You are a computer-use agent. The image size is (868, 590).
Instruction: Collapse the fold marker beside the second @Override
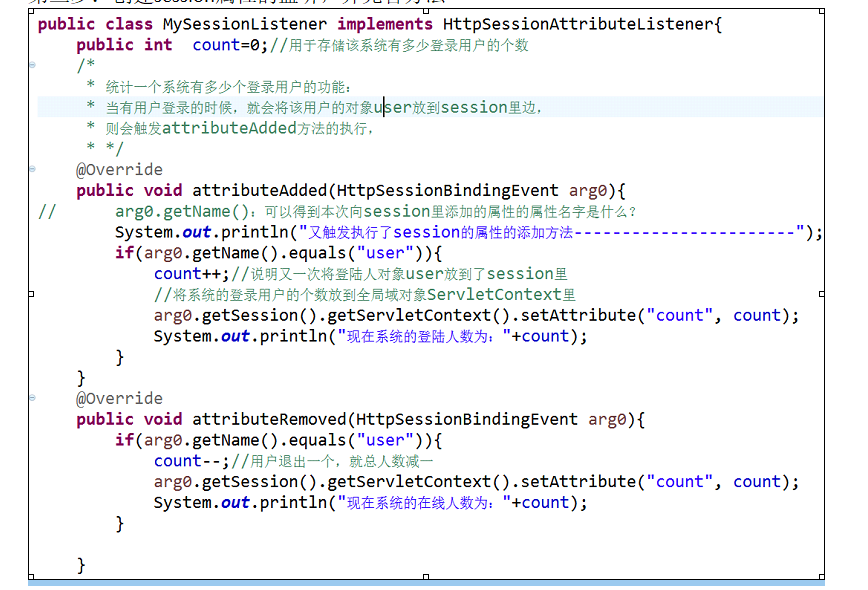[33, 397]
